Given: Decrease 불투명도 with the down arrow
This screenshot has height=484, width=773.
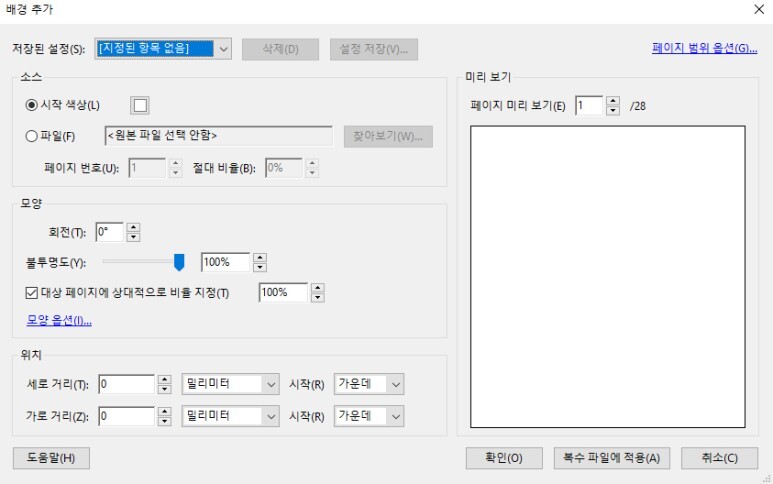Looking at the screenshot, I should click(x=260, y=267).
